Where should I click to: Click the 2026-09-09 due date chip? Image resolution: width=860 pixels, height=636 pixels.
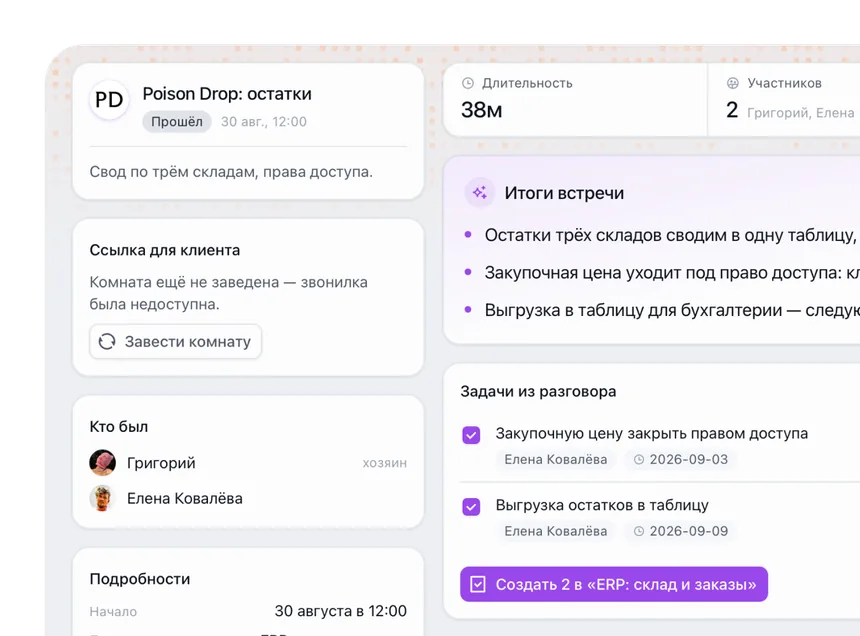click(681, 531)
